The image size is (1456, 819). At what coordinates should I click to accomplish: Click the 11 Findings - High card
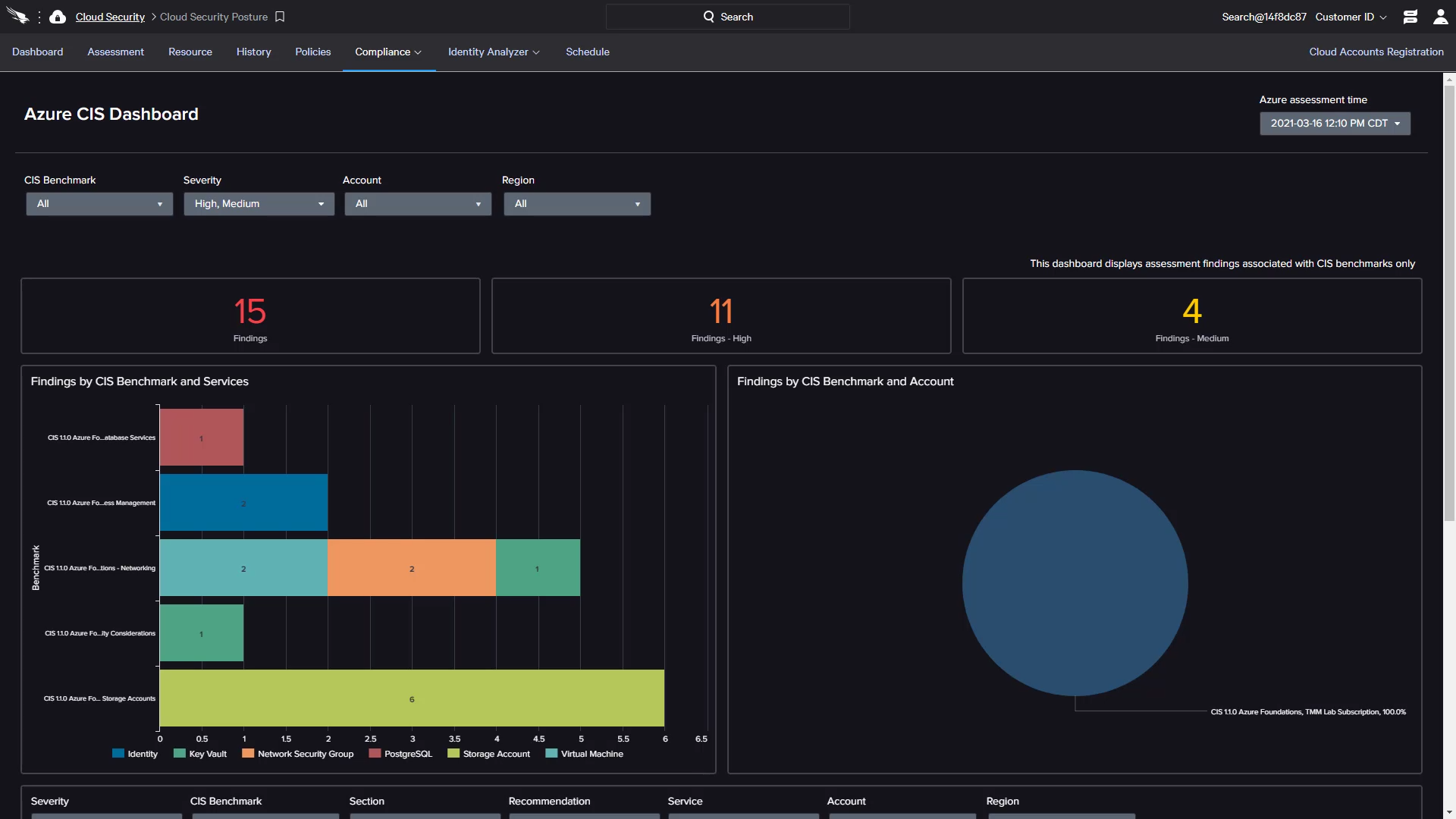pos(721,315)
